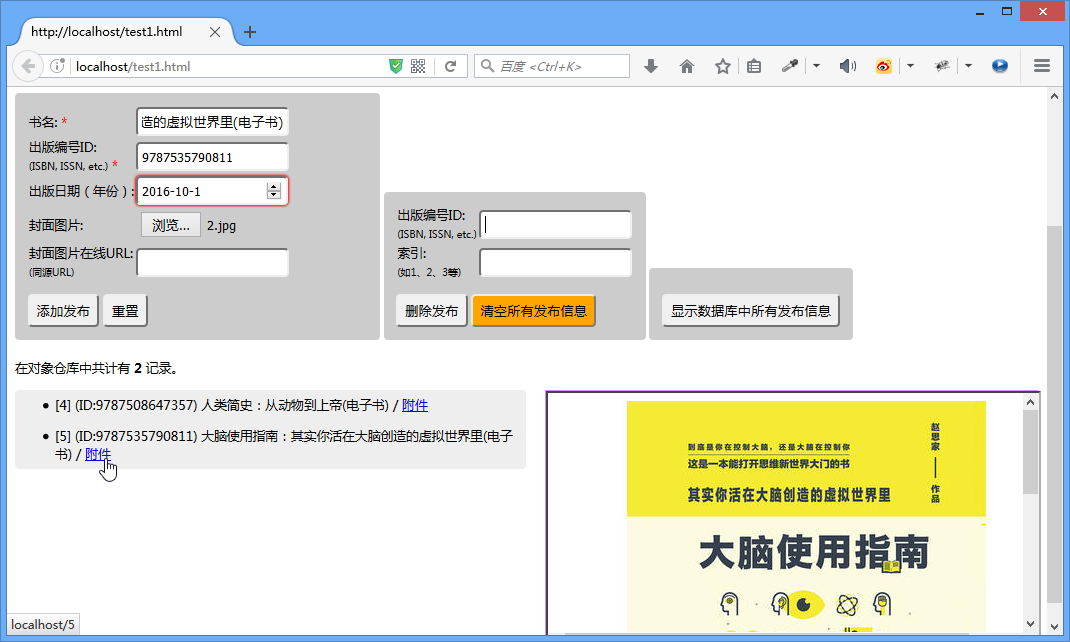
Task: Open a new tab with plus button
Action: pyautogui.click(x=250, y=32)
